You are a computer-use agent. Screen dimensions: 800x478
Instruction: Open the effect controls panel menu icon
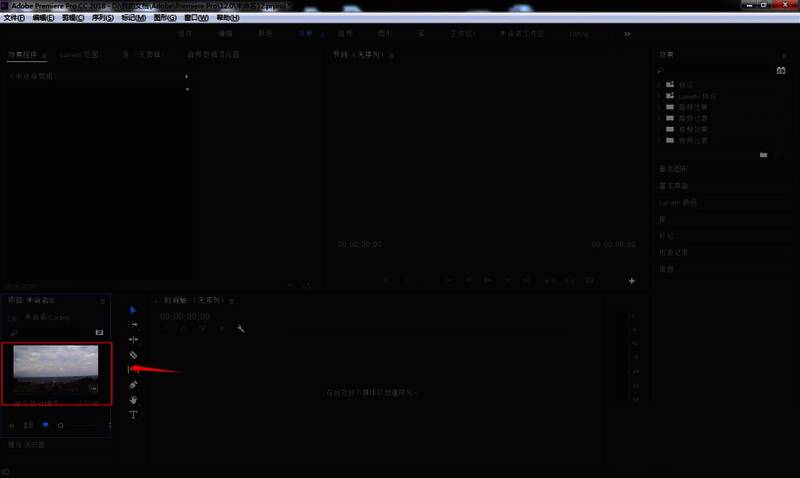tap(44, 55)
